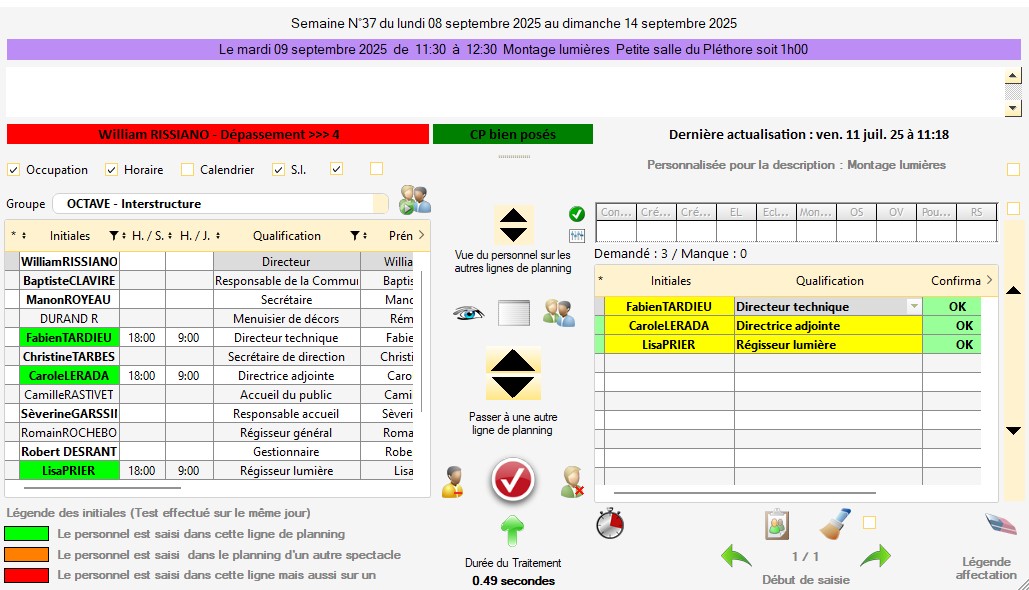Click the stopwatch timer icon
The image size is (1029, 590).
click(610, 524)
